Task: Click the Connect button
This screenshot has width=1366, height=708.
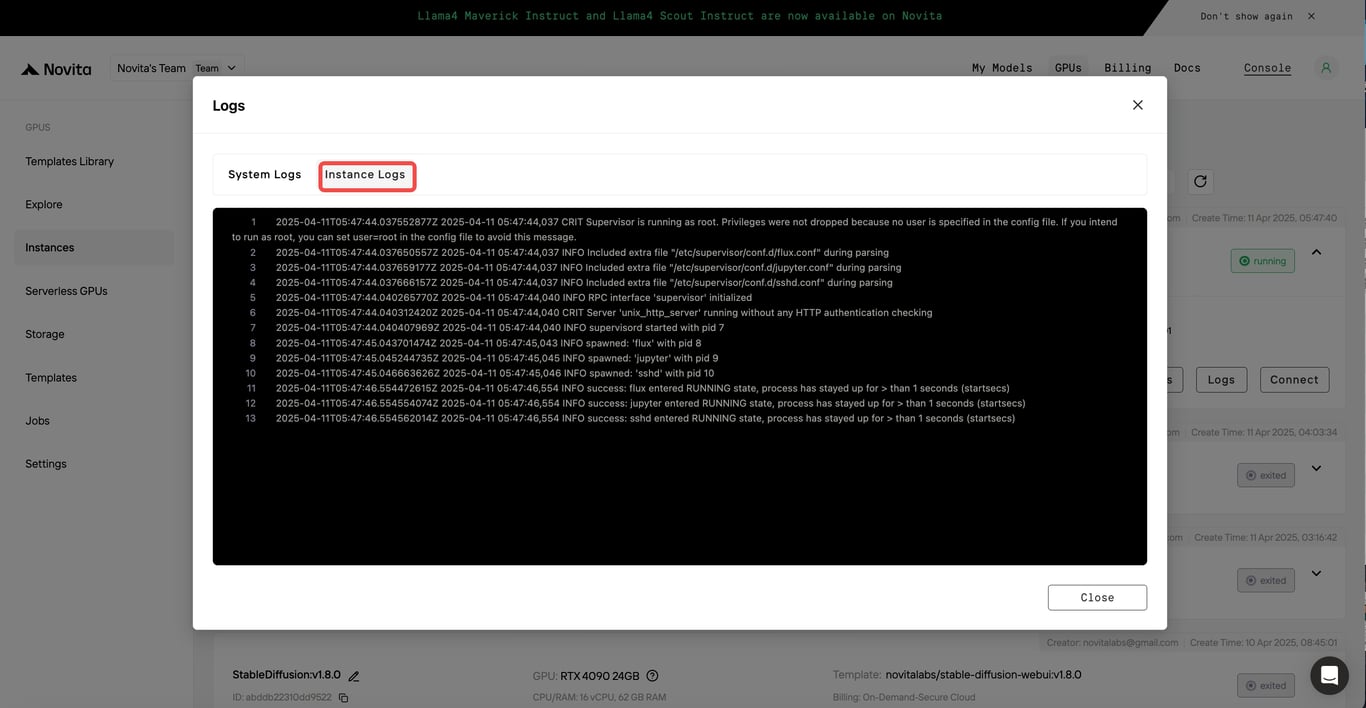Action: pos(1294,379)
